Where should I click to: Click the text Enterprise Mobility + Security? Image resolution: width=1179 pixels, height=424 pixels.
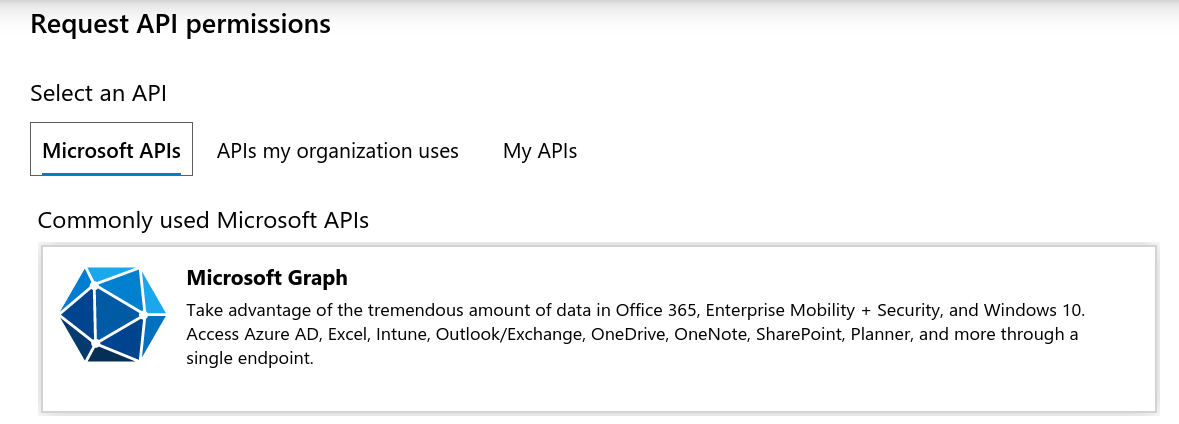823,310
